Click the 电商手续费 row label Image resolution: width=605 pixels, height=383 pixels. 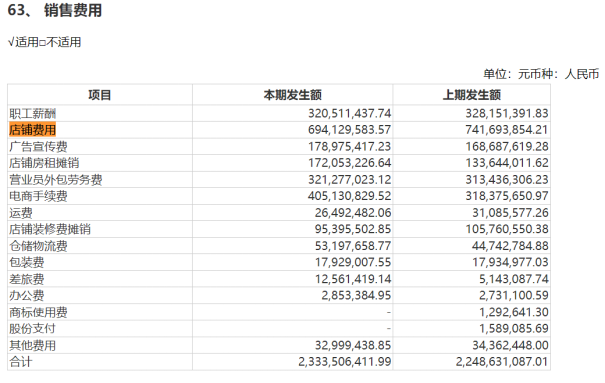tap(38, 196)
